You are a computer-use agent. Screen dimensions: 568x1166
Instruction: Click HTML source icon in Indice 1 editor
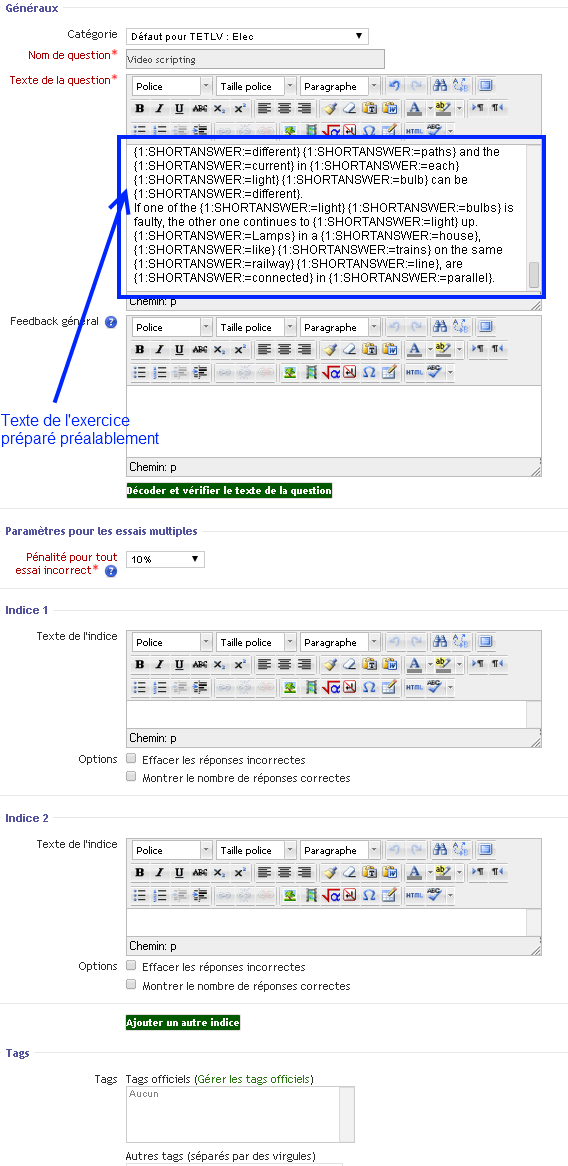pos(413,688)
